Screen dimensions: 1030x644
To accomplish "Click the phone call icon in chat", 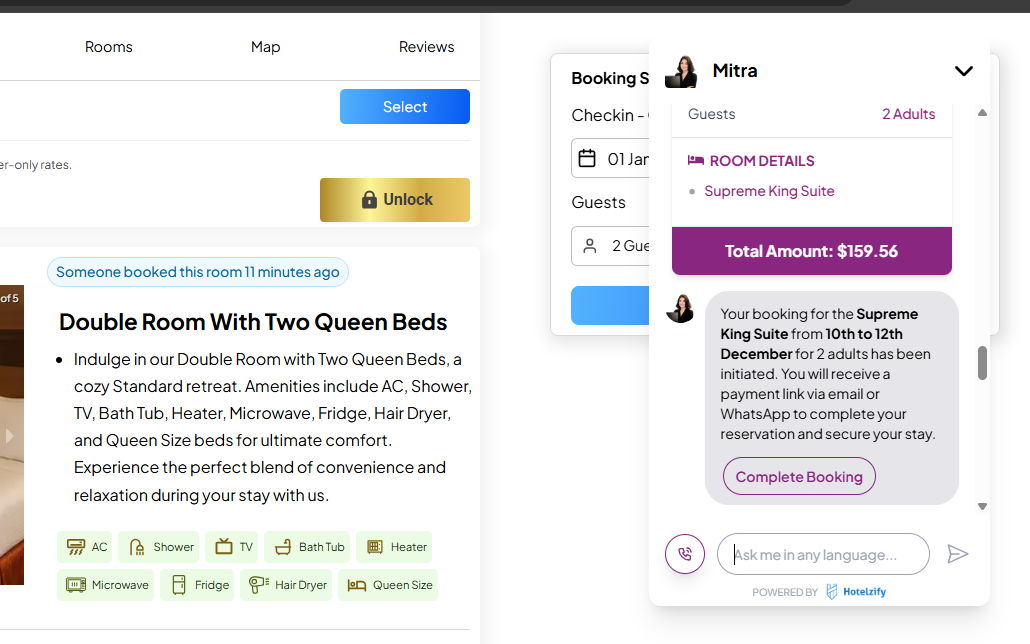I will pos(685,553).
